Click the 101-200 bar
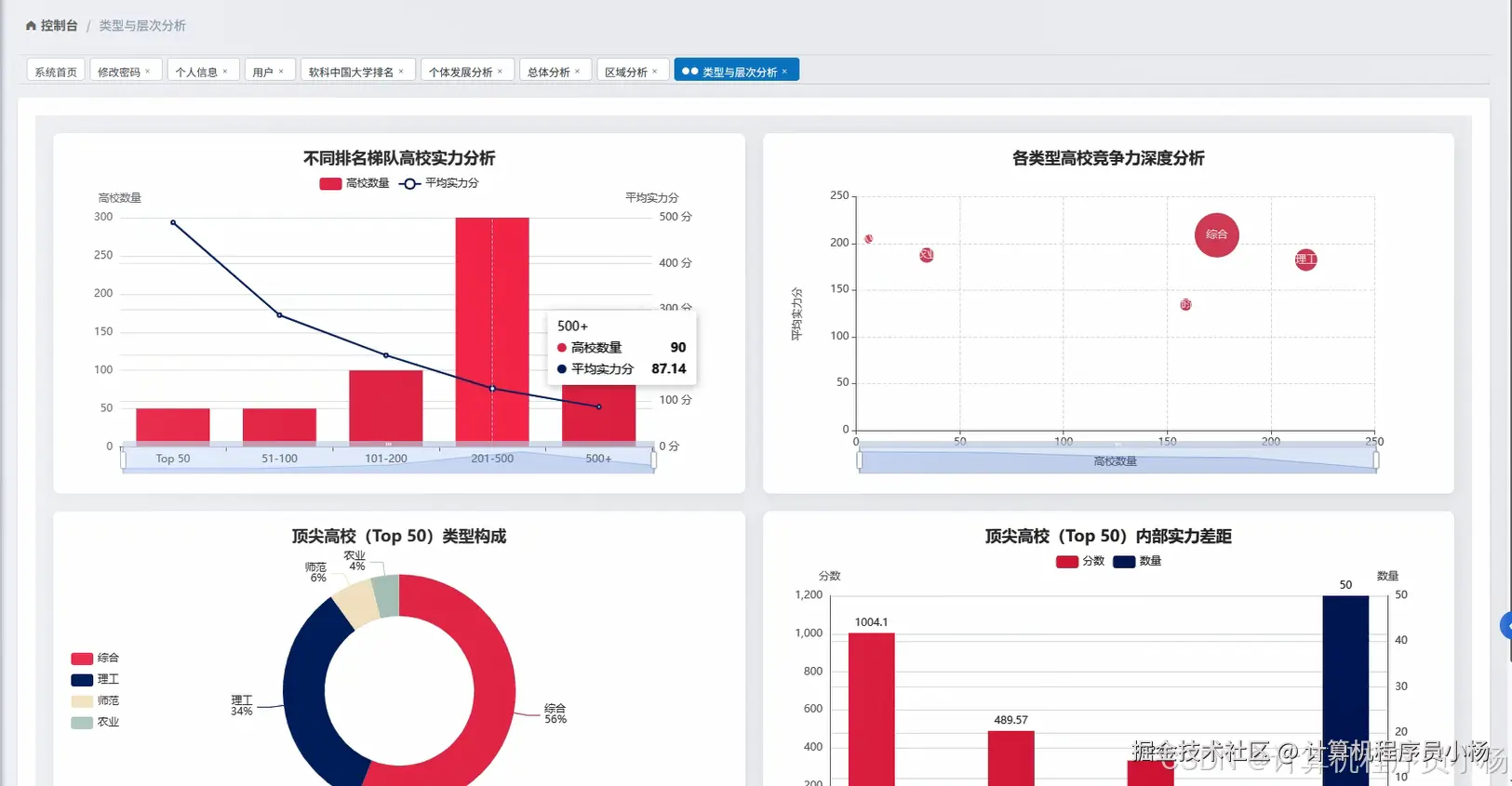This screenshot has width=1512, height=786. click(x=386, y=408)
